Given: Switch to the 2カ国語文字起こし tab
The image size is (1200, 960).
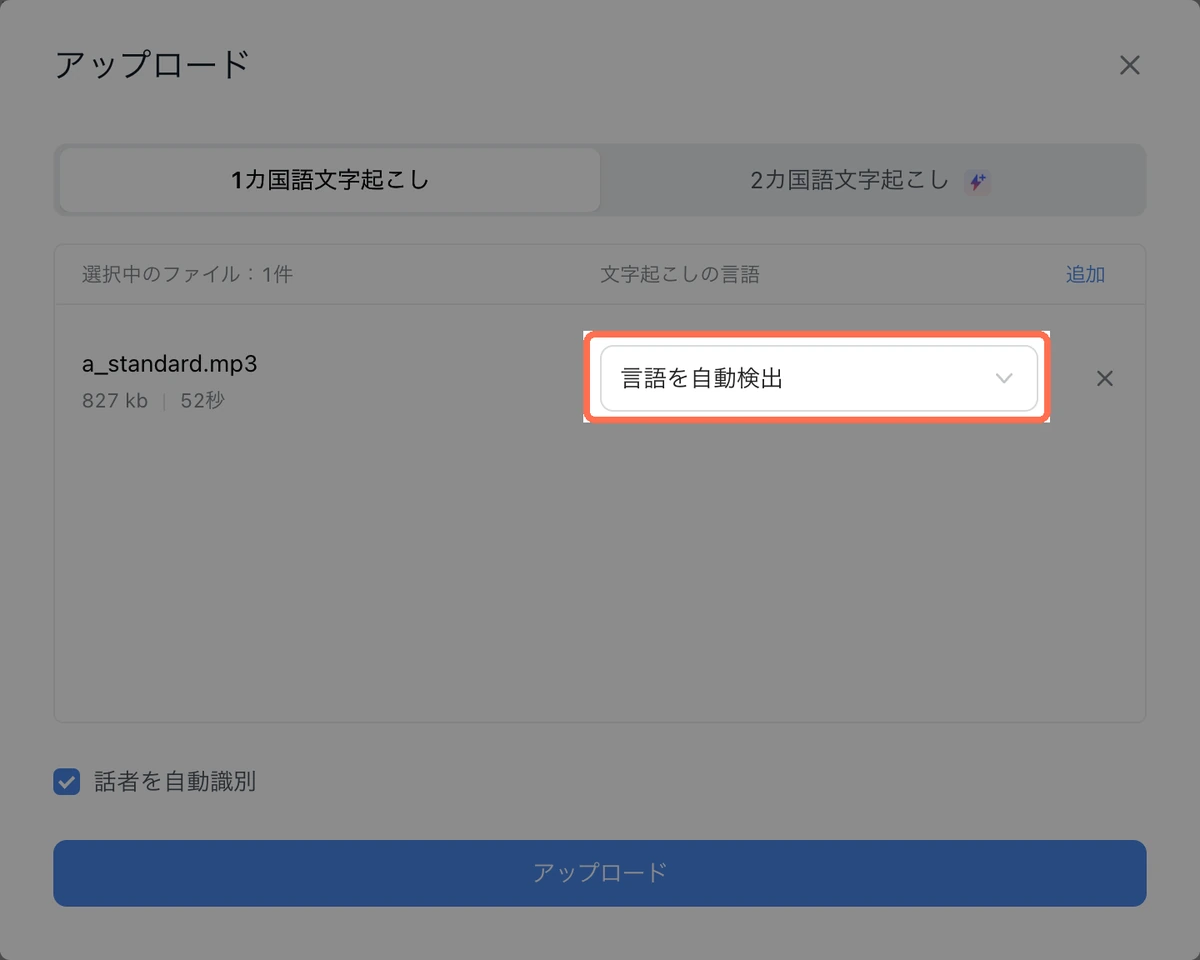Looking at the screenshot, I should pyautogui.click(x=871, y=181).
